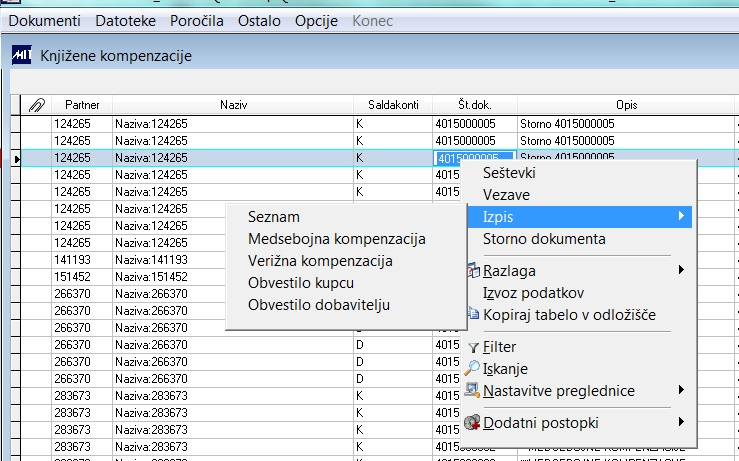Open the Poročila menu

[197, 21]
